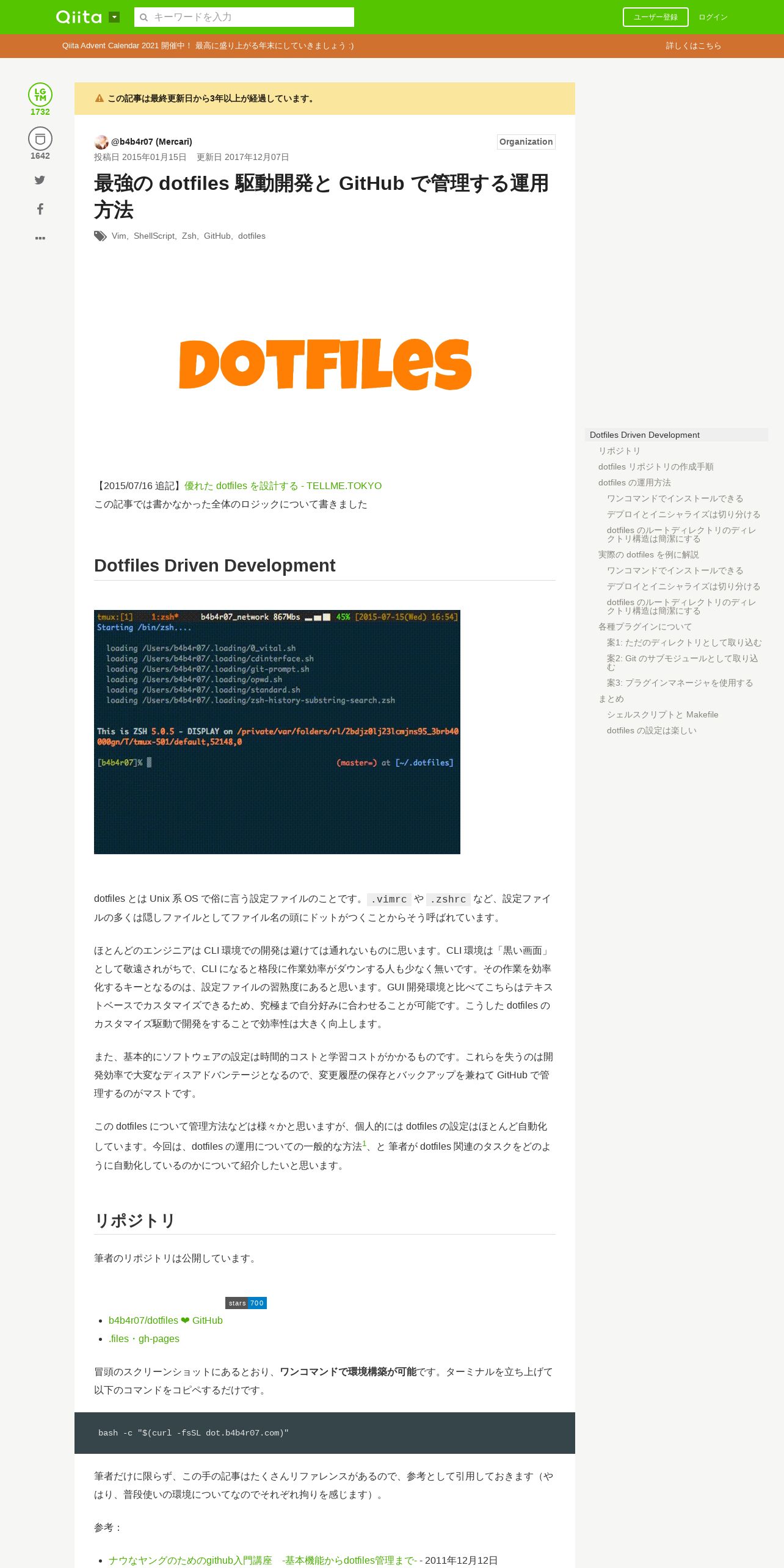Jump to まとめ in table of contents
This screenshot has width=784, height=1568.
[x=611, y=699]
